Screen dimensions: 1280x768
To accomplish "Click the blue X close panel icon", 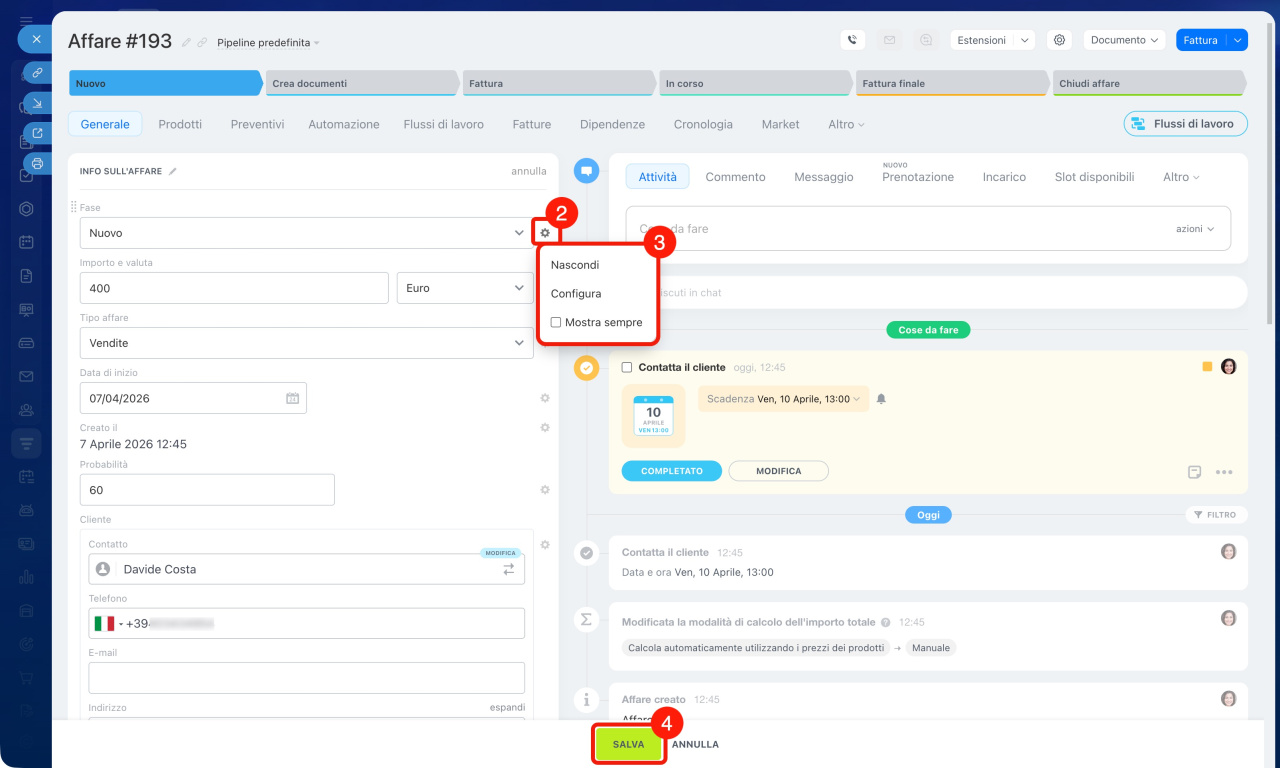I will pos(35,39).
